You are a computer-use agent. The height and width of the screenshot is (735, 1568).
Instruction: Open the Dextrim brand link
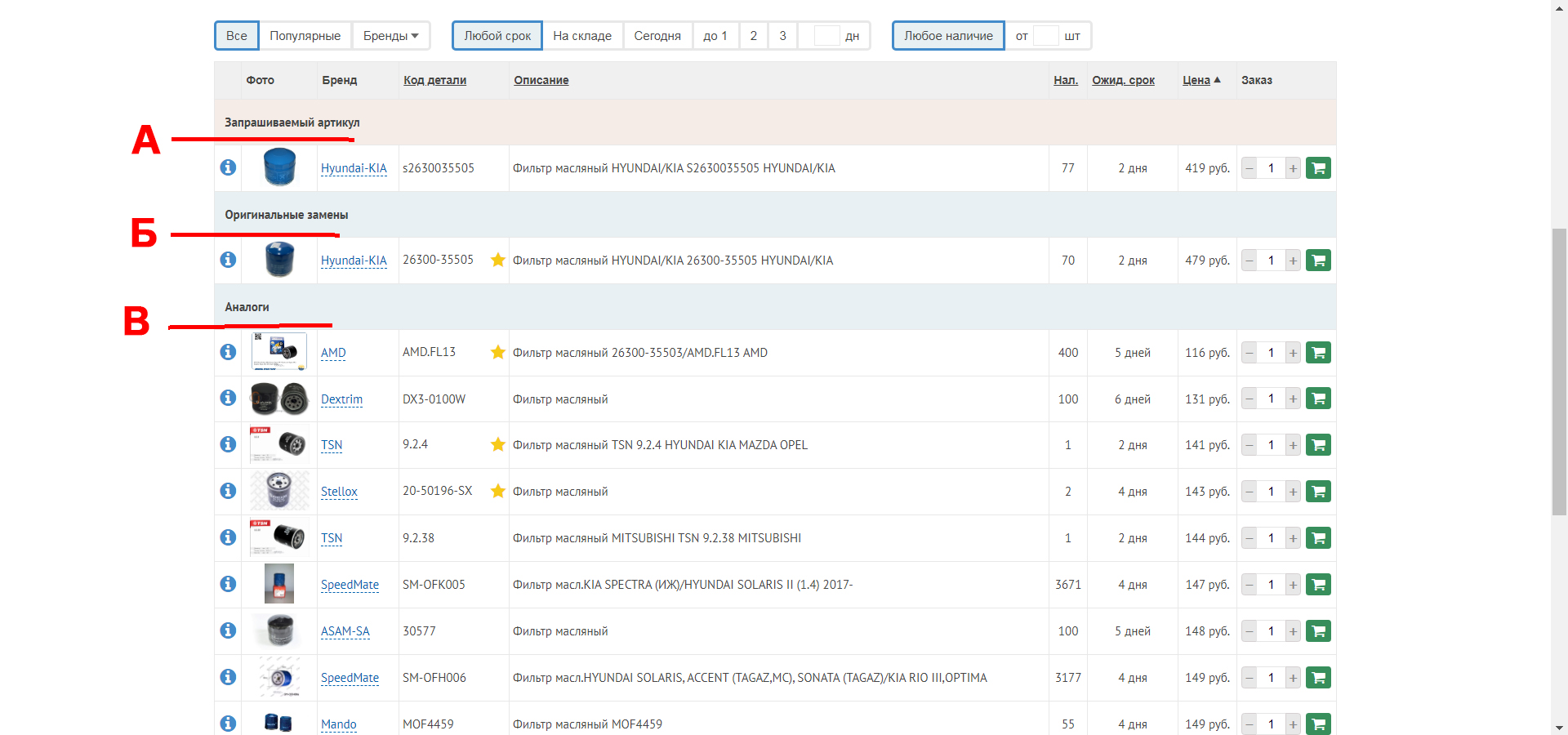(x=341, y=399)
